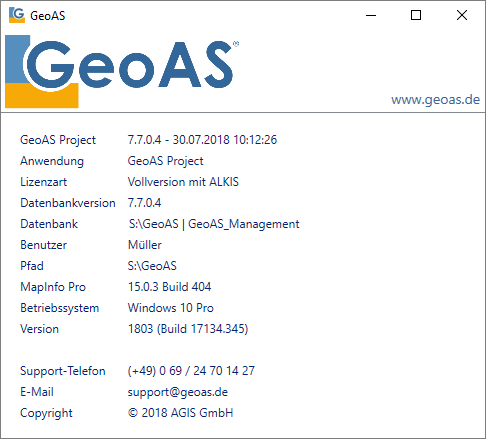The image size is (486, 439).
Task: Click the support@geoas.de email address
Action: (178, 392)
